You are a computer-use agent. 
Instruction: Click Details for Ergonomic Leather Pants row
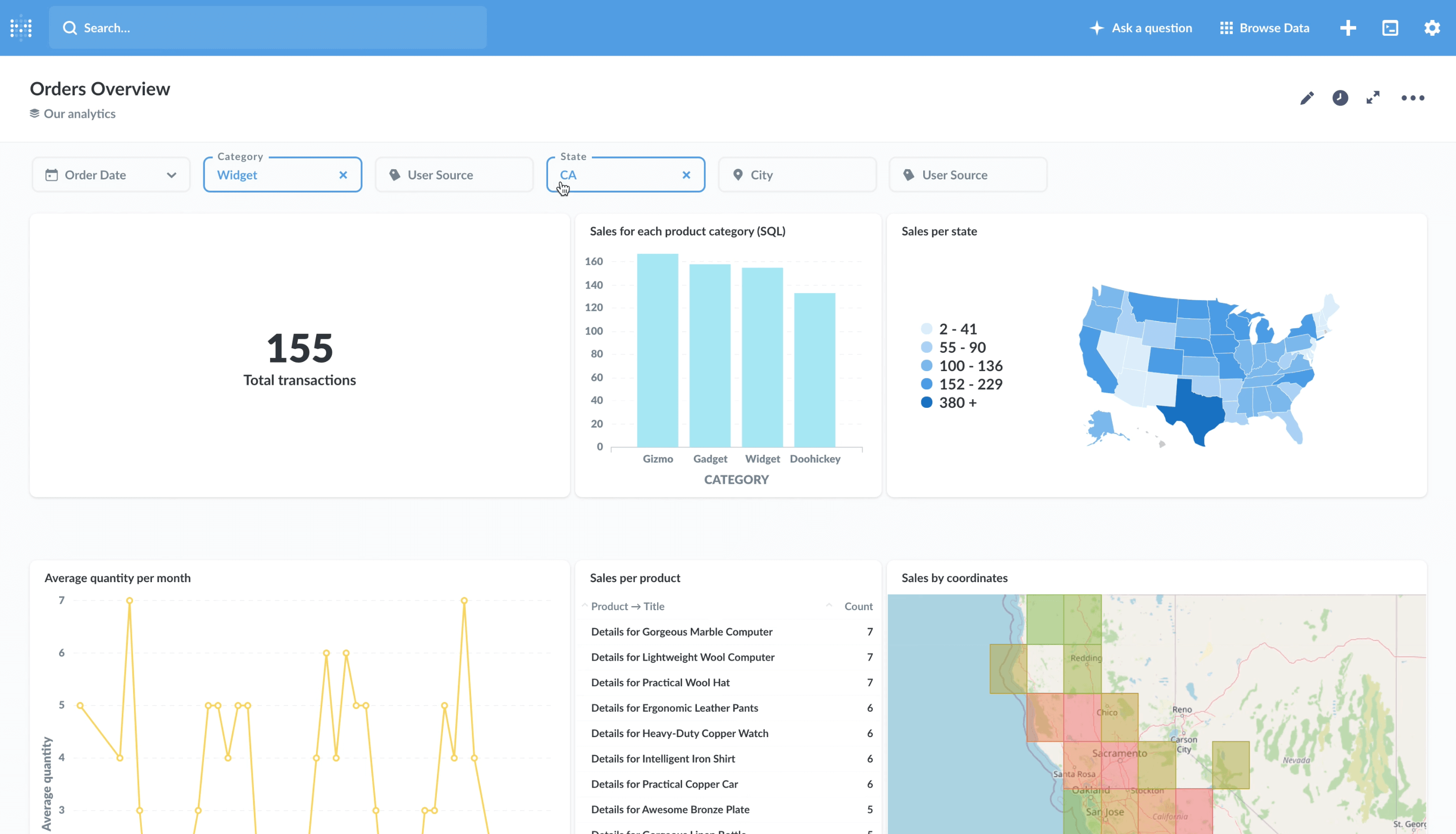(x=727, y=708)
